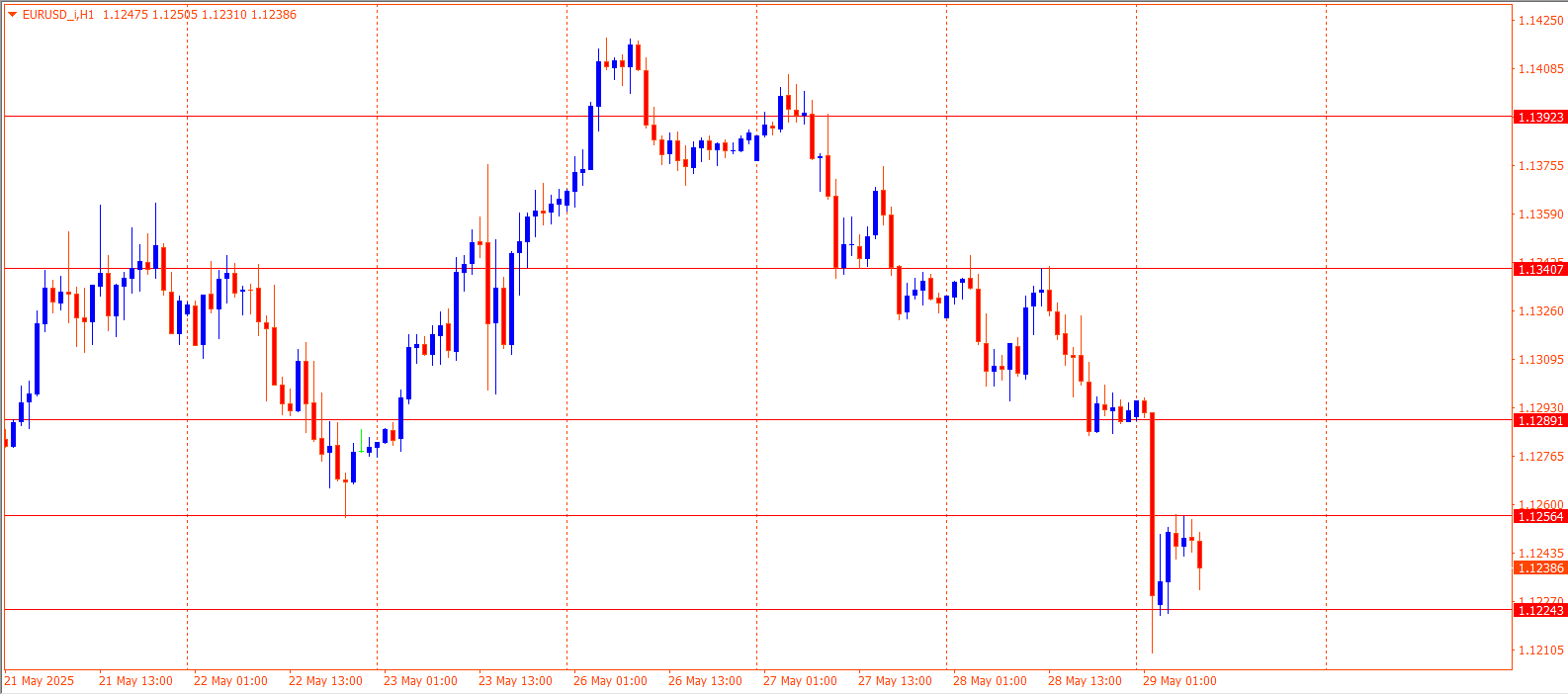Screen dimensions: 1568x695
Task: Click the 1.13590 price scale value
Action: tap(1541, 215)
